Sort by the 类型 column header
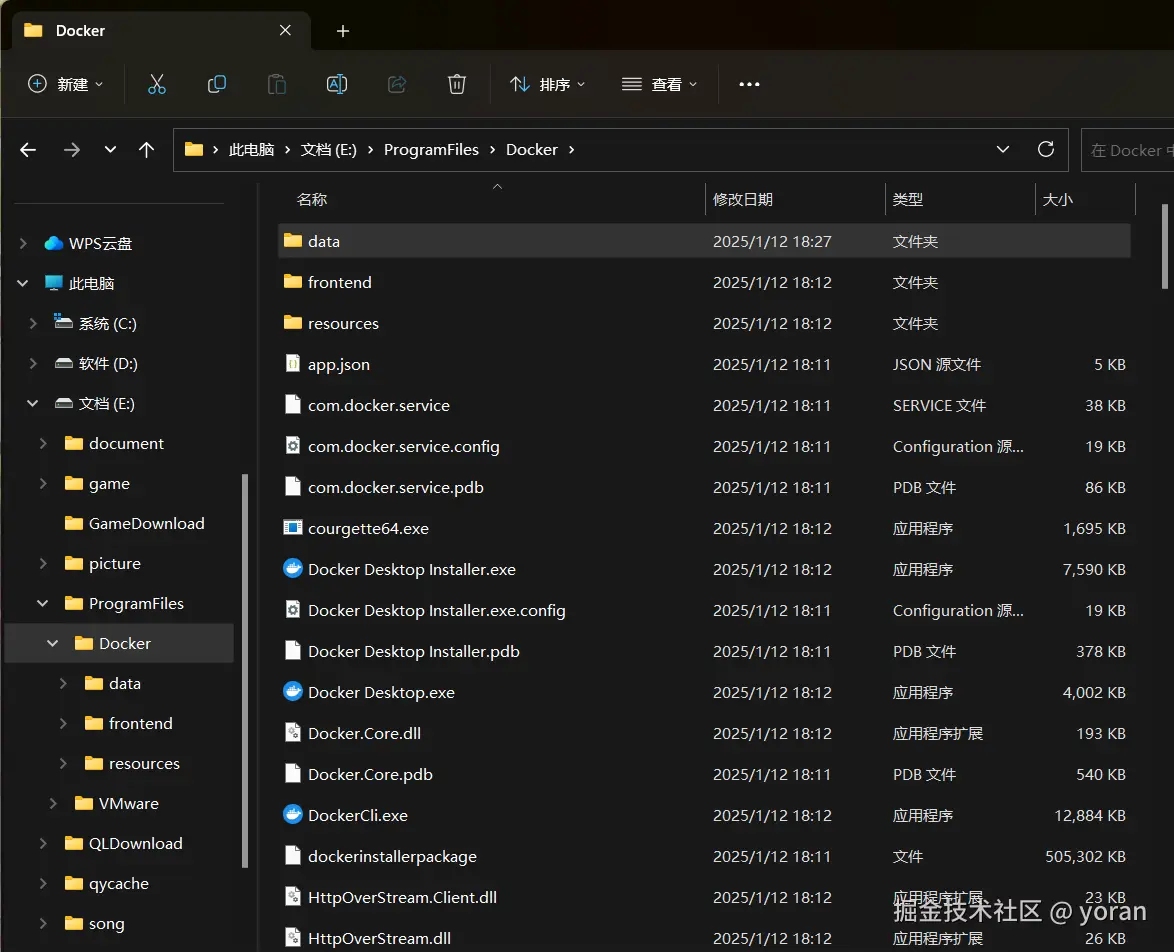The image size is (1174, 952). (x=960, y=199)
